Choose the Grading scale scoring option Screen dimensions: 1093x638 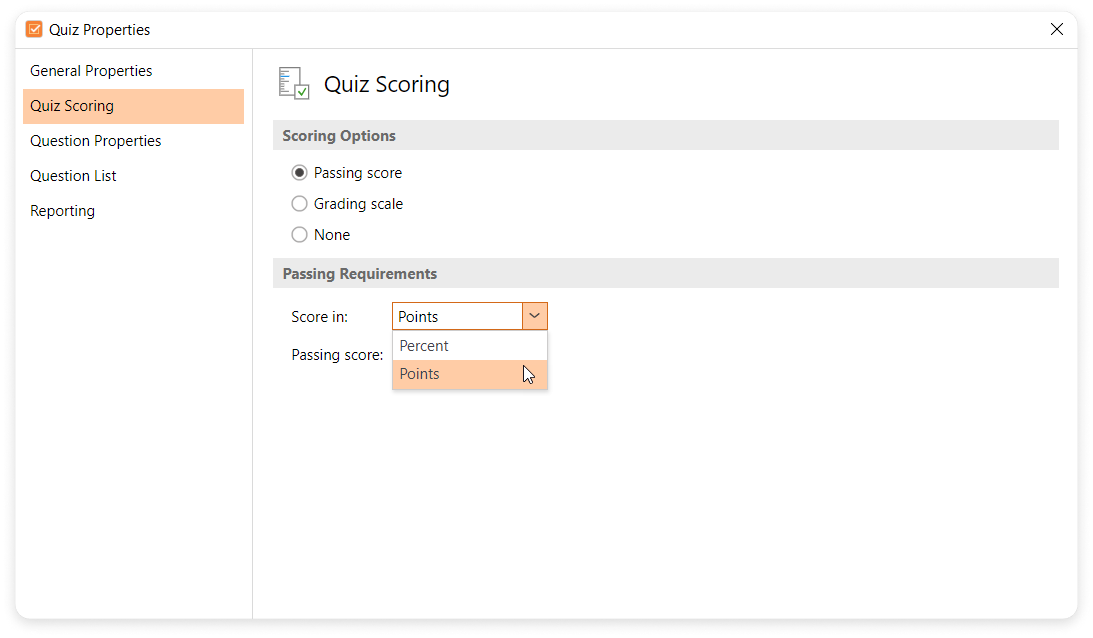coord(299,204)
